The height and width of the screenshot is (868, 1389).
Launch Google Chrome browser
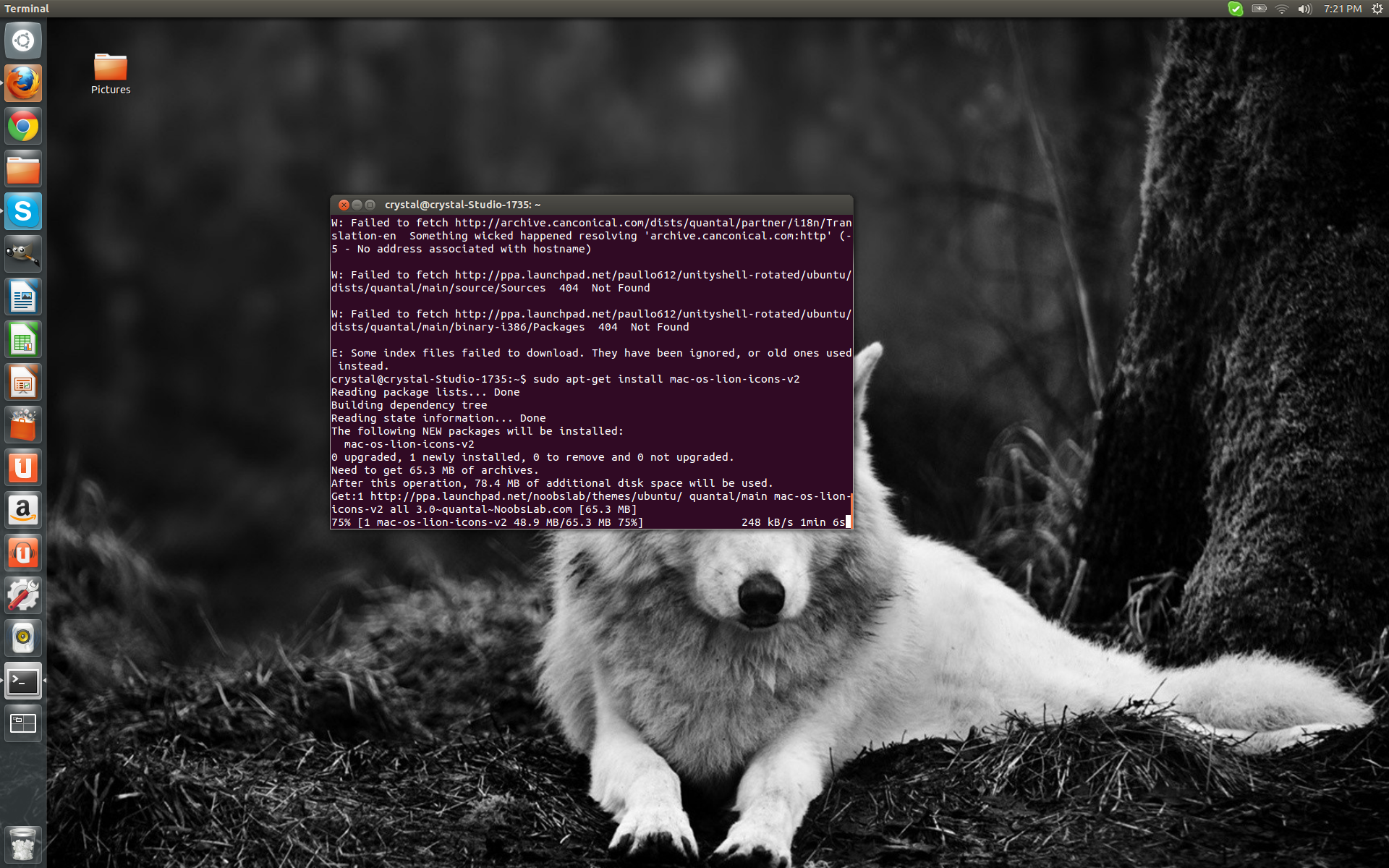pos(23,127)
